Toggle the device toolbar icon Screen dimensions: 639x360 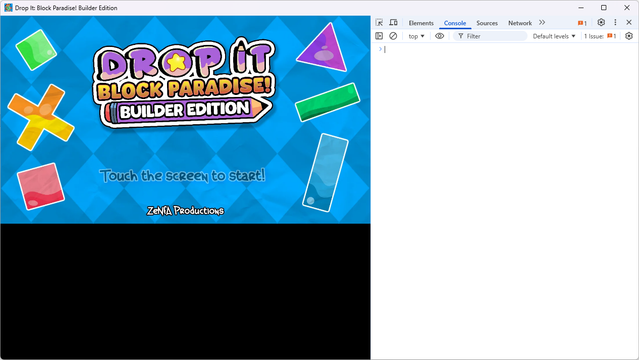click(393, 23)
